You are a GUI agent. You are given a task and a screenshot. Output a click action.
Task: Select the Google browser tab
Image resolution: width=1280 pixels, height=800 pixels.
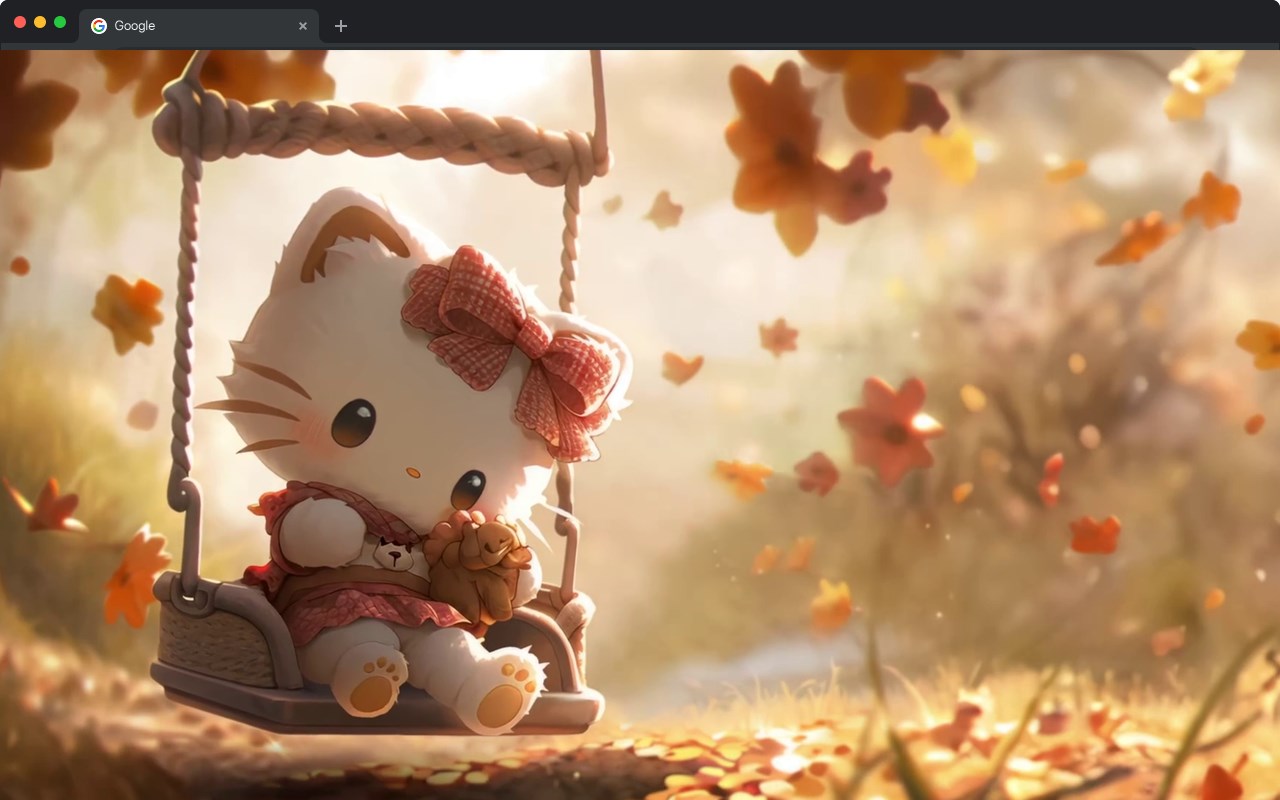[x=199, y=26]
